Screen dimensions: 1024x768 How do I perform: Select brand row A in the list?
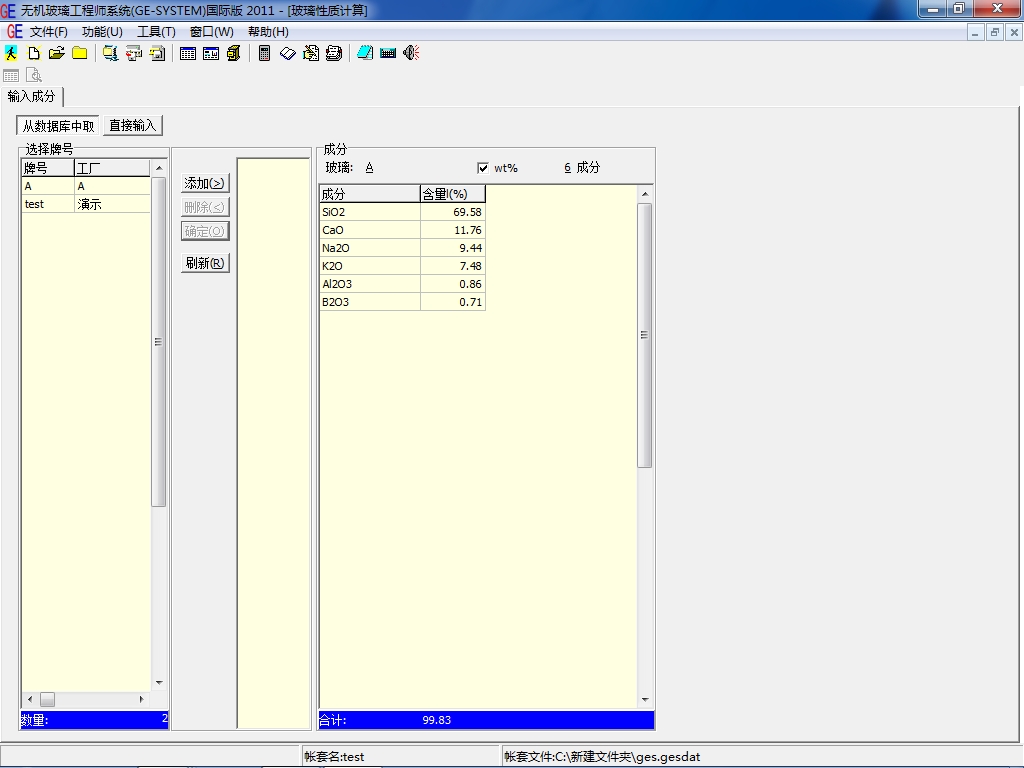[x=86, y=186]
